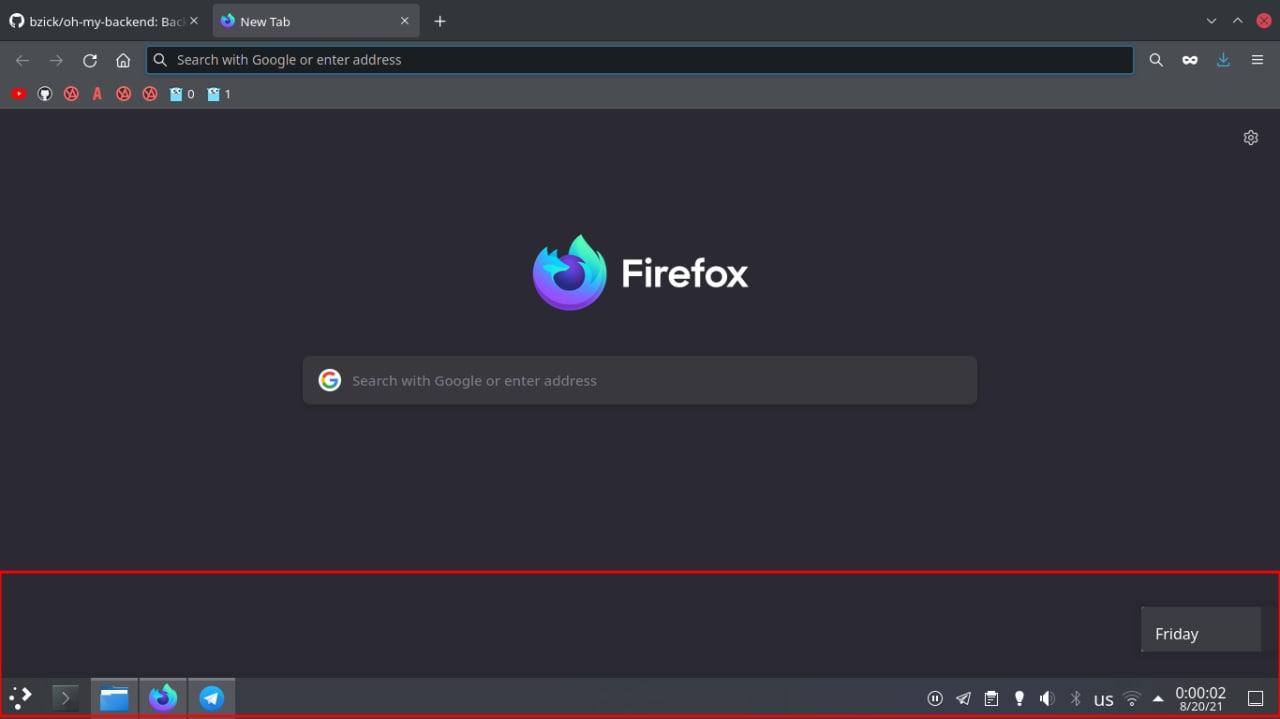Screen dimensions: 1280x719
Task: Expand hidden system tray icons
Action: 1158,699
